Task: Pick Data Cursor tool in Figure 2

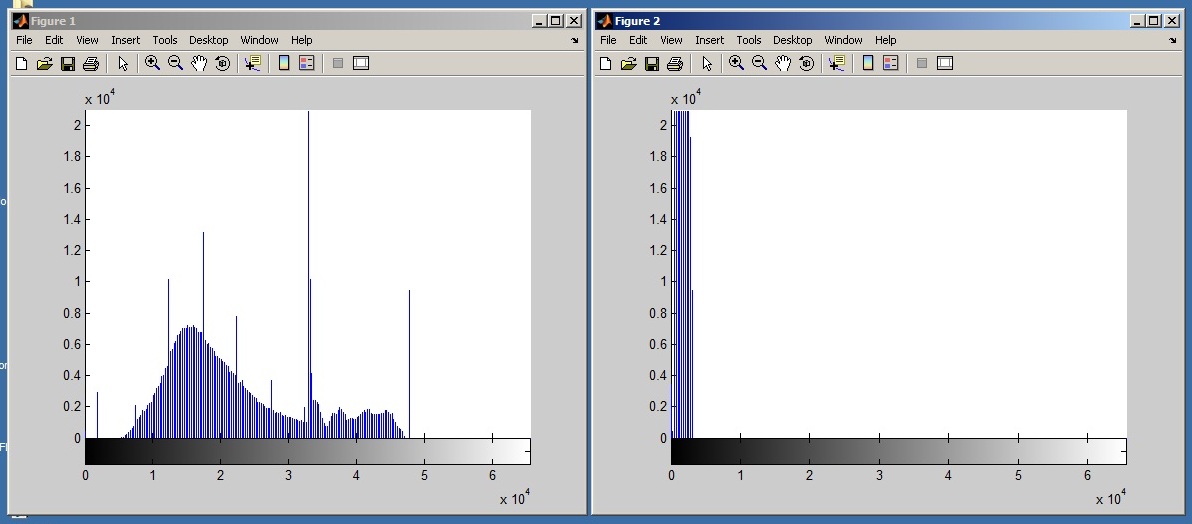Action: click(836, 63)
